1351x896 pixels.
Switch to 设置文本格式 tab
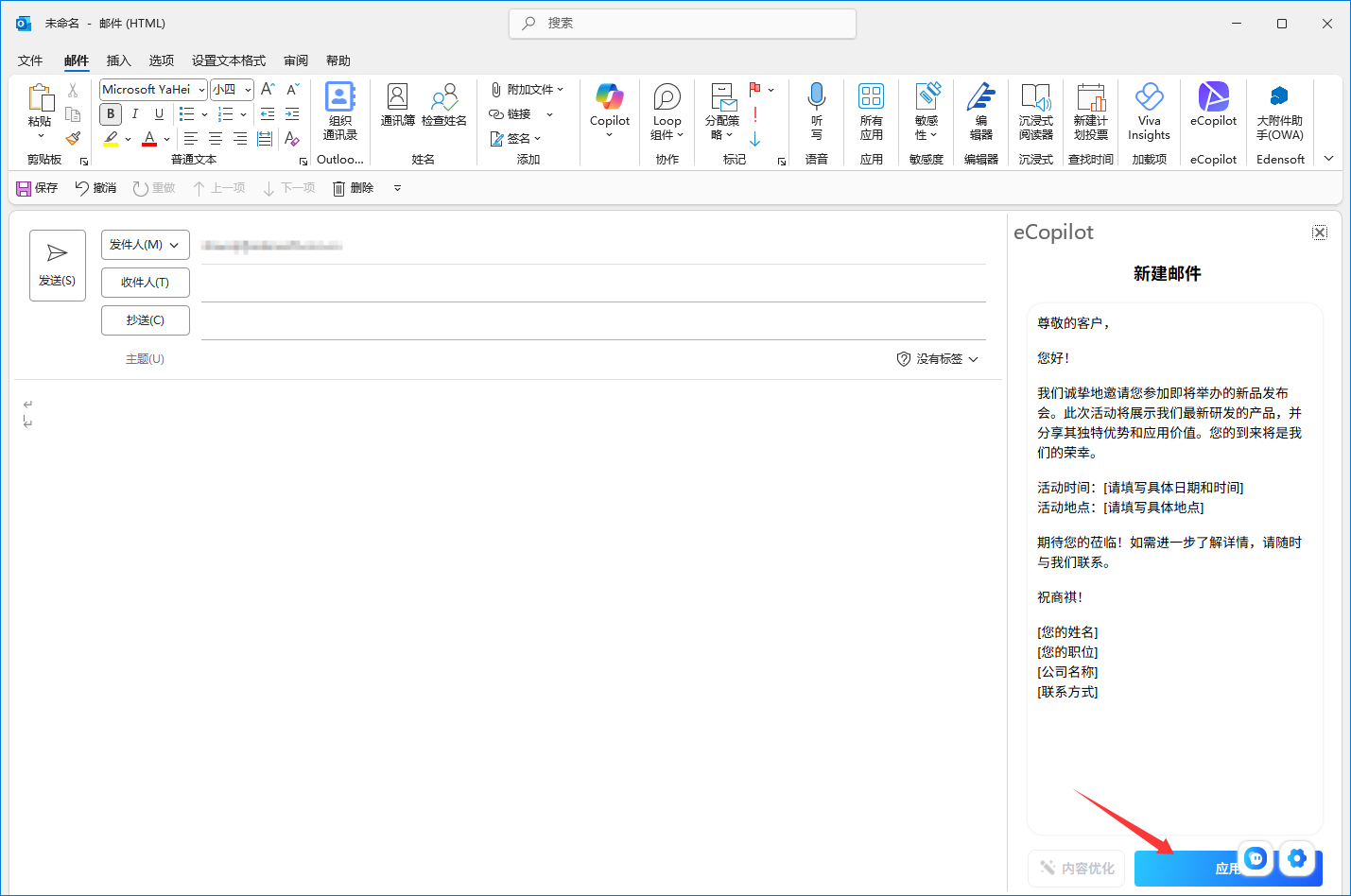[x=229, y=60]
